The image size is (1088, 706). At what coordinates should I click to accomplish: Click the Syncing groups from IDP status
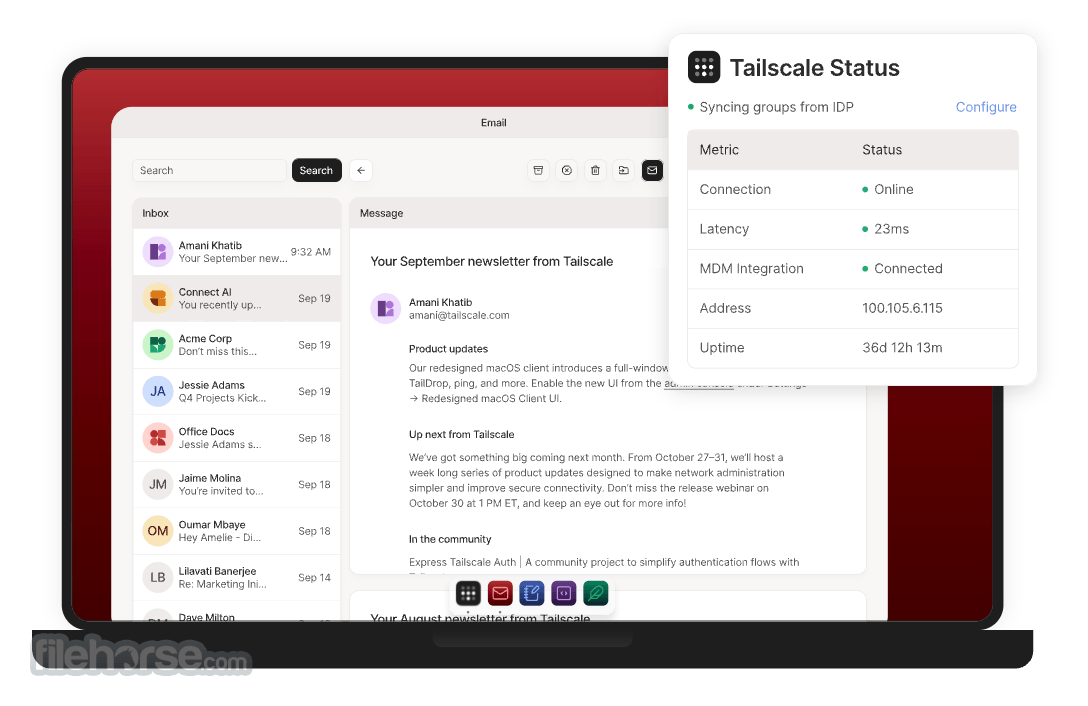click(x=776, y=107)
